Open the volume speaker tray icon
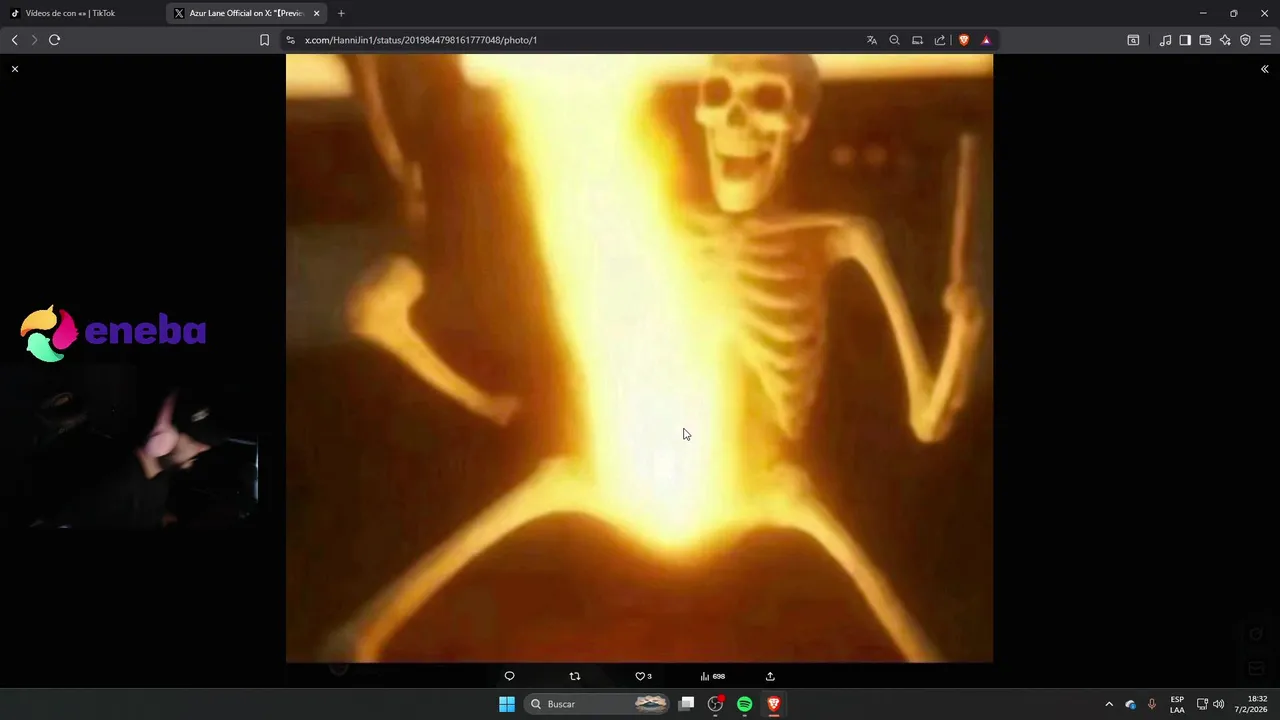The width and height of the screenshot is (1280, 720). click(1218, 704)
